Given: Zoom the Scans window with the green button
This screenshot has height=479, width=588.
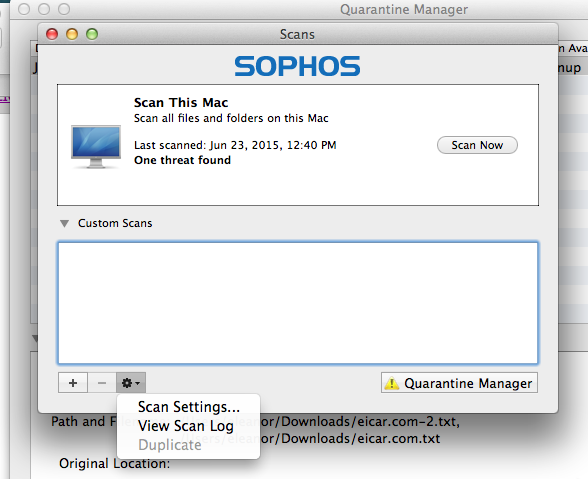Looking at the screenshot, I should [92, 34].
